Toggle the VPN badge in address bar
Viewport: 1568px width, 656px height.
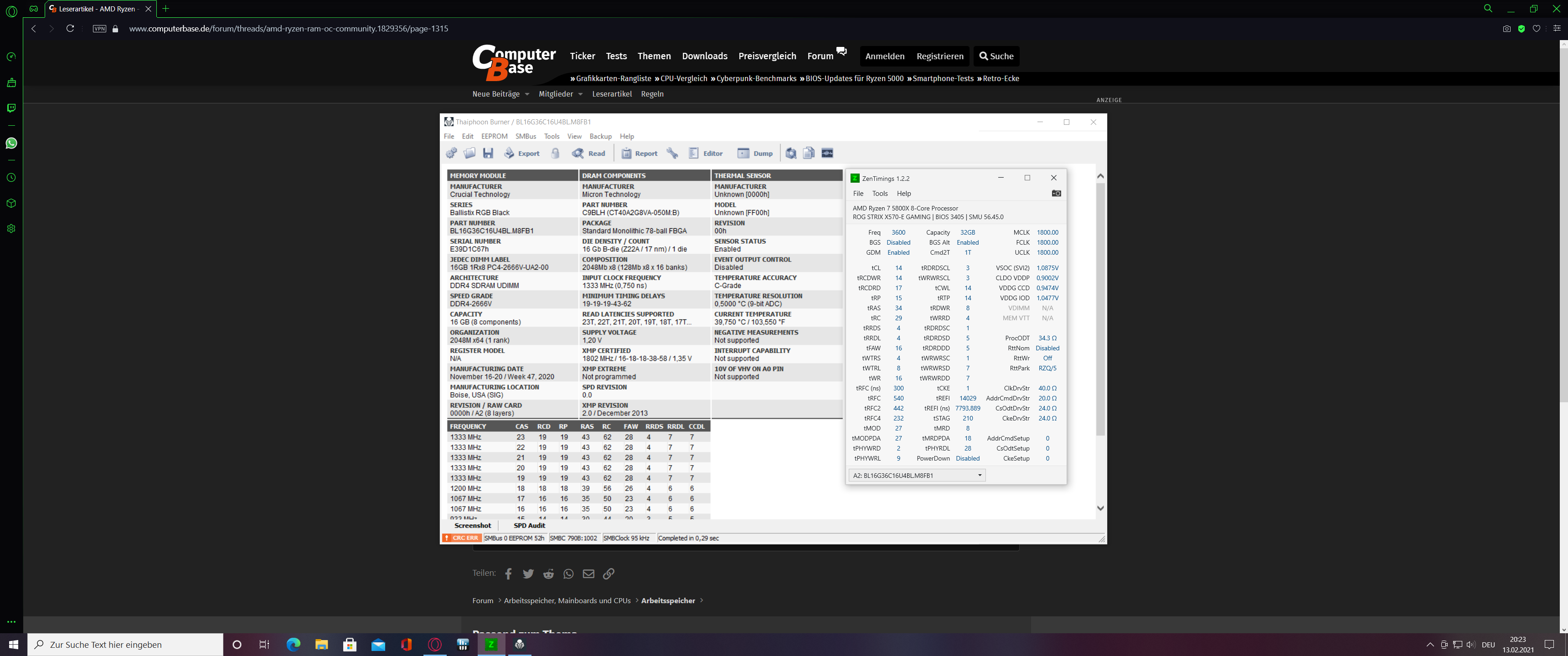100,29
